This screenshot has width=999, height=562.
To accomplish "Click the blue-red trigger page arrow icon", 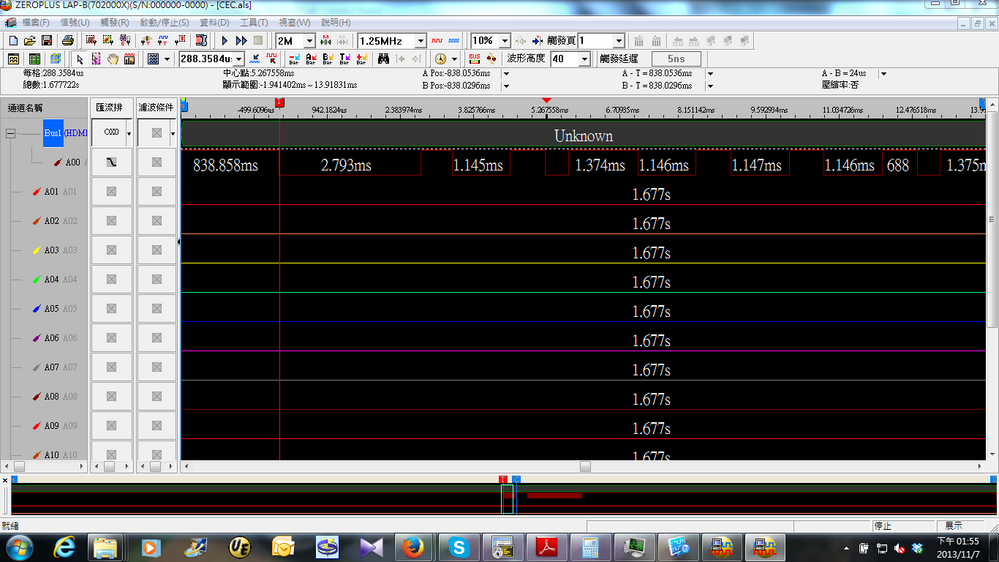I will (x=538, y=41).
